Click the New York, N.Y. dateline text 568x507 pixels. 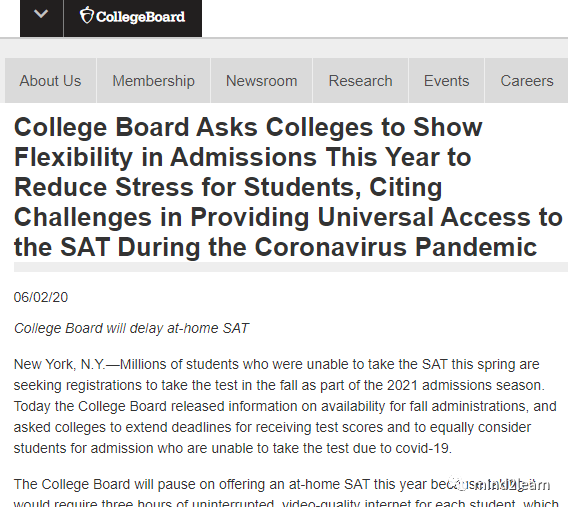pyautogui.click(x=60, y=364)
